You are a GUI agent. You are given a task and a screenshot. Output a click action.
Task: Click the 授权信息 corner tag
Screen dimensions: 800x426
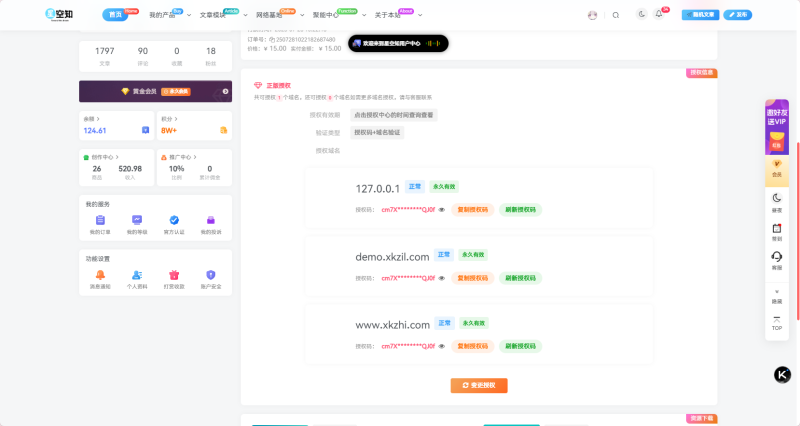(x=702, y=73)
